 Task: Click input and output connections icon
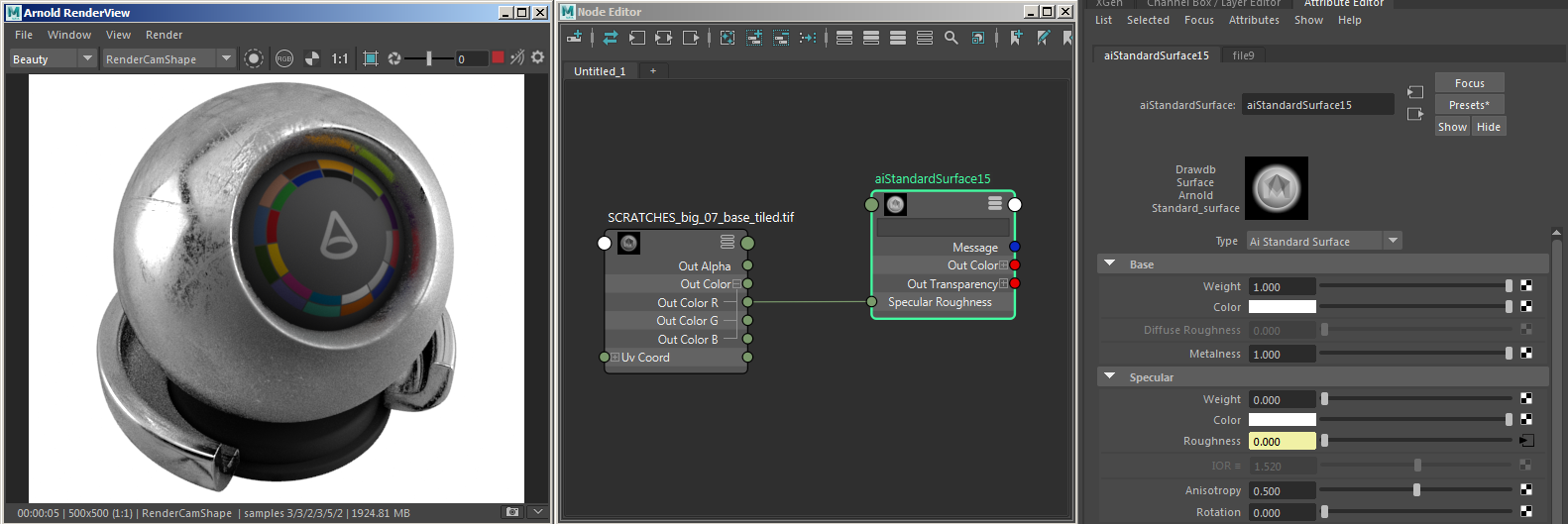pos(663,38)
